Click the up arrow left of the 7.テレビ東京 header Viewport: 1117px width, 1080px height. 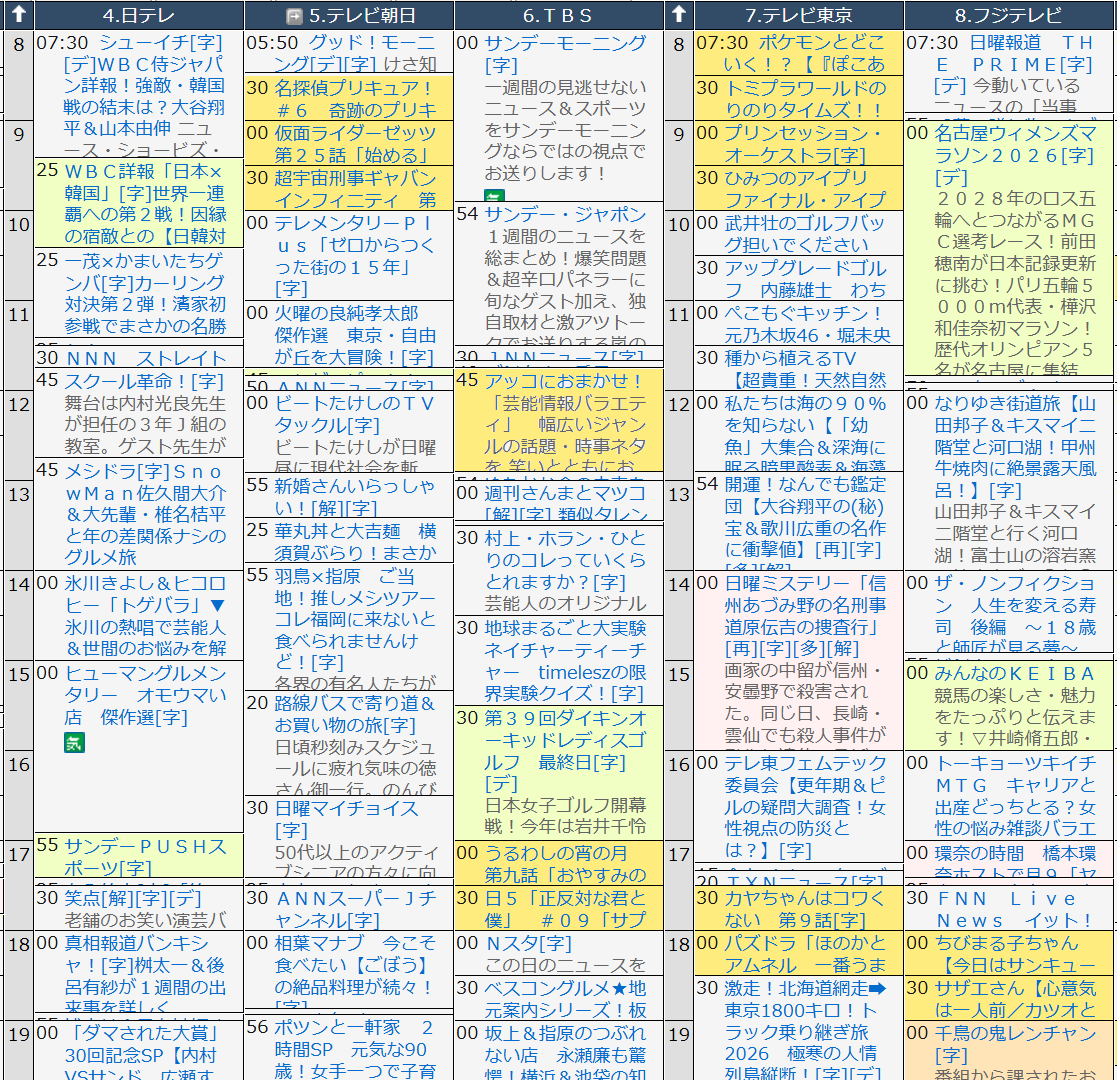[679, 15]
